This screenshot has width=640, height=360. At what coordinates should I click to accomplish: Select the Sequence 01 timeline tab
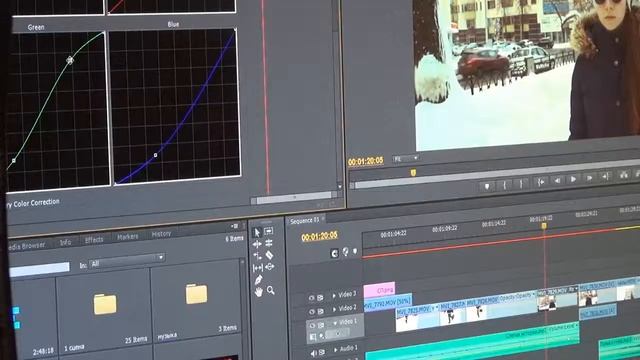click(x=304, y=221)
